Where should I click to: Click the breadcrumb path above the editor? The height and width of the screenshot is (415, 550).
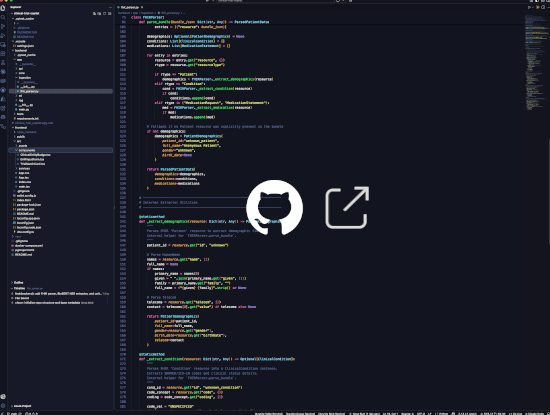[x=151, y=13]
